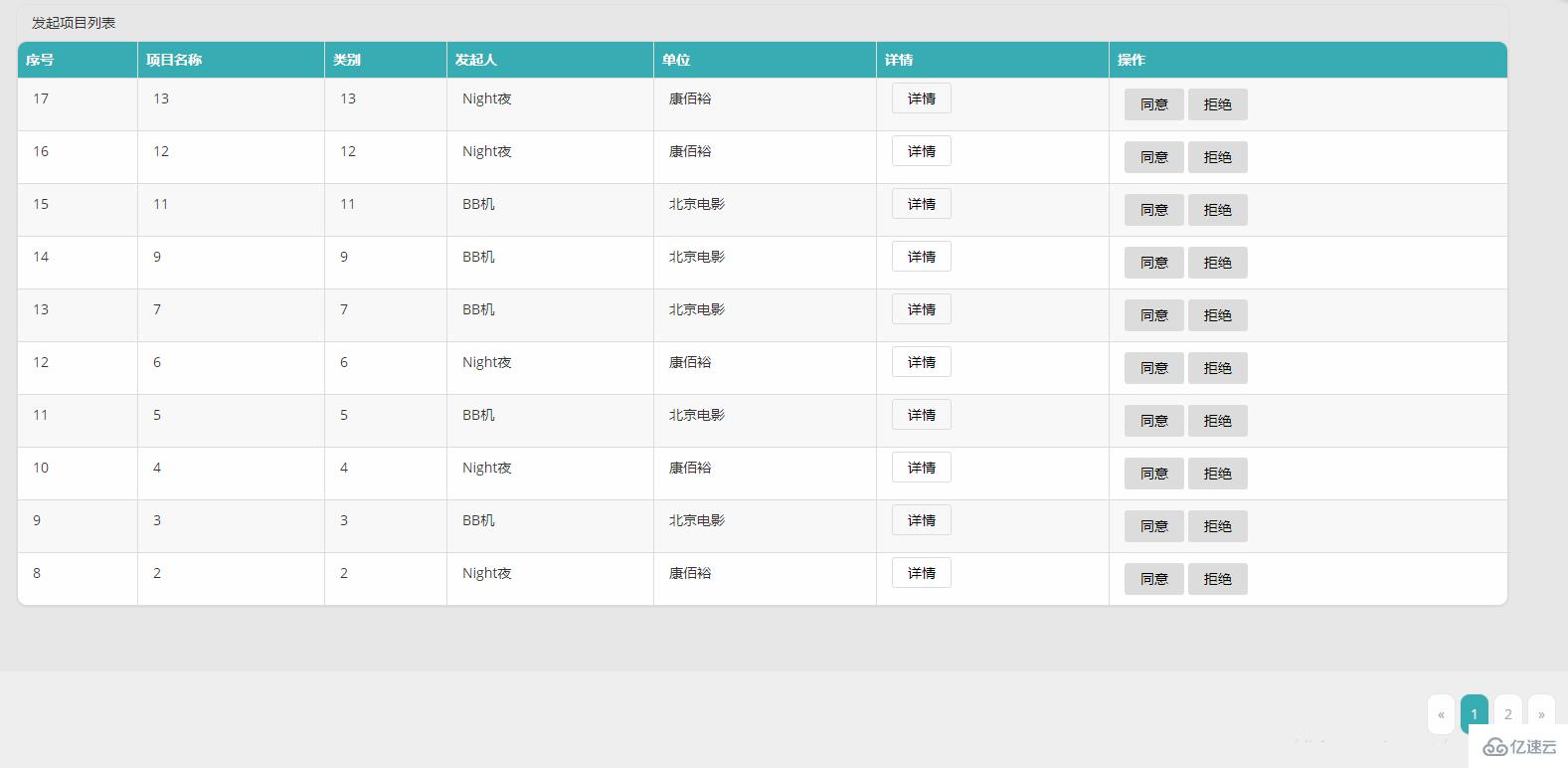
Task: Approve row 15 with 同意
Action: (1153, 210)
